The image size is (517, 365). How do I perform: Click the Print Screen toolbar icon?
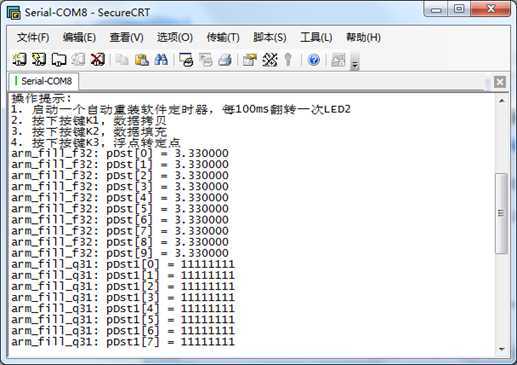pyautogui.click(x=186, y=60)
